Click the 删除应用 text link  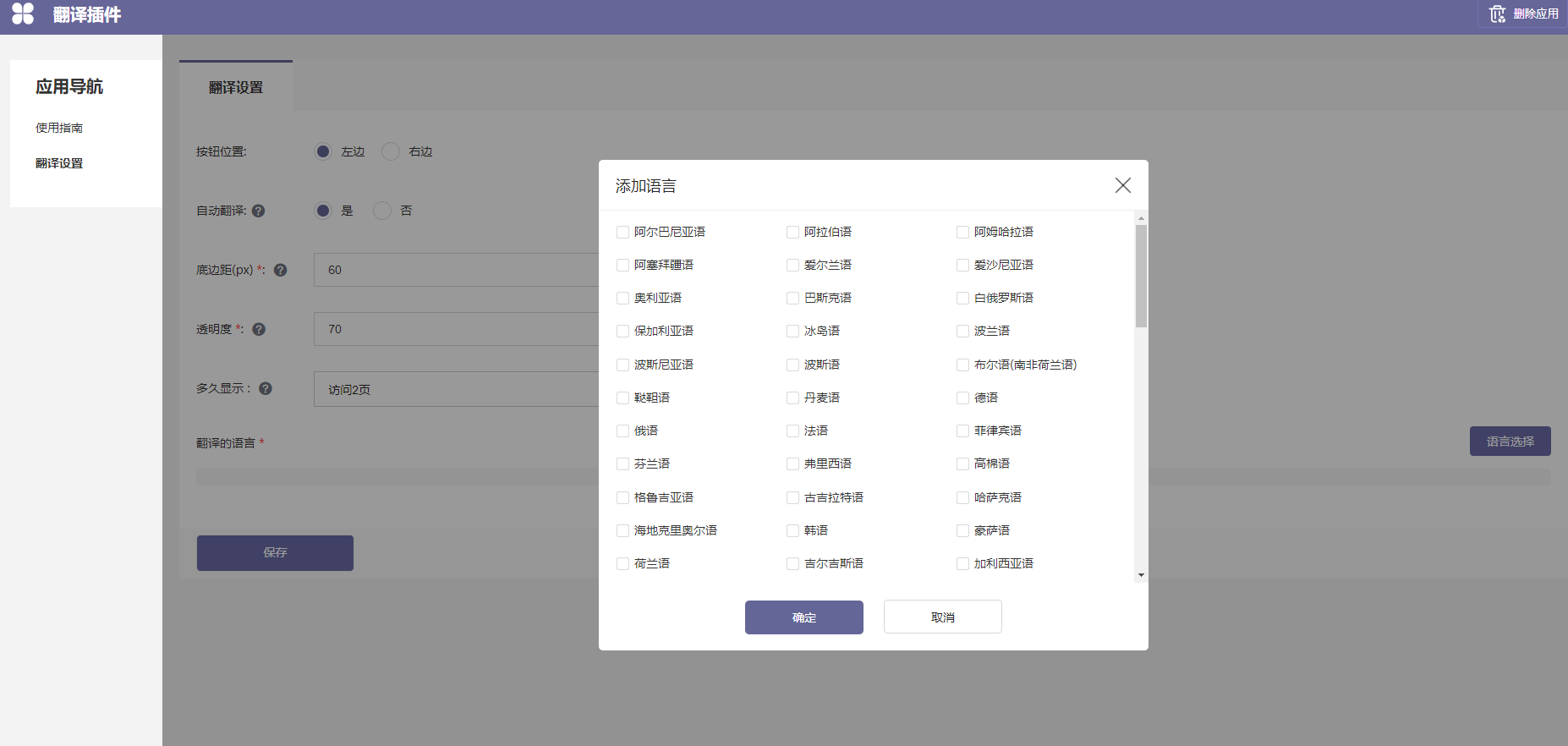pos(1536,14)
